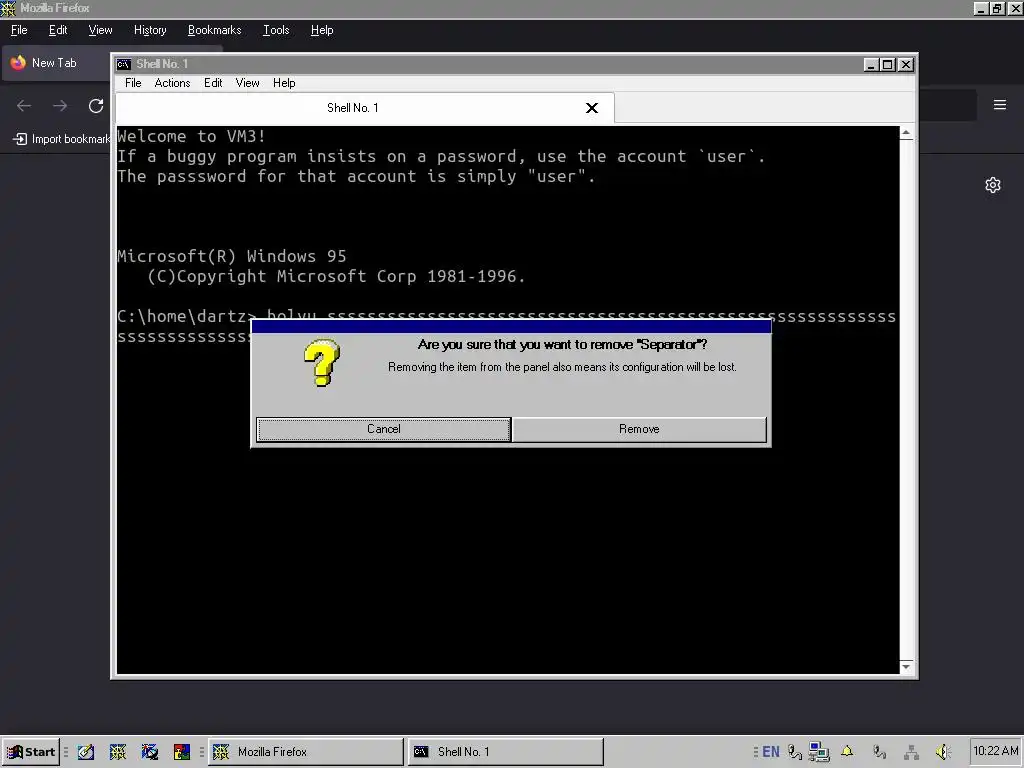The height and width of the screenshot is (768, 1024).
Task: Click scroll up arrow in Shell terminal
Action: [906, 133]
